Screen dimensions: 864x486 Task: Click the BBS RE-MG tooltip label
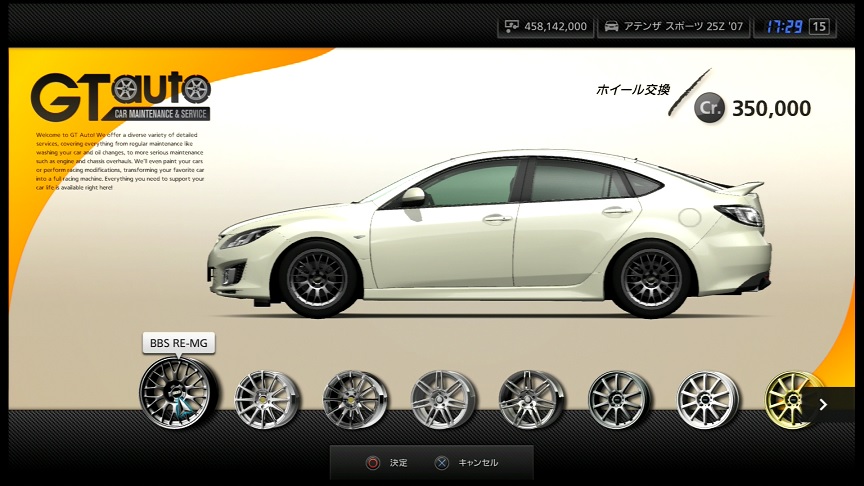179,343
